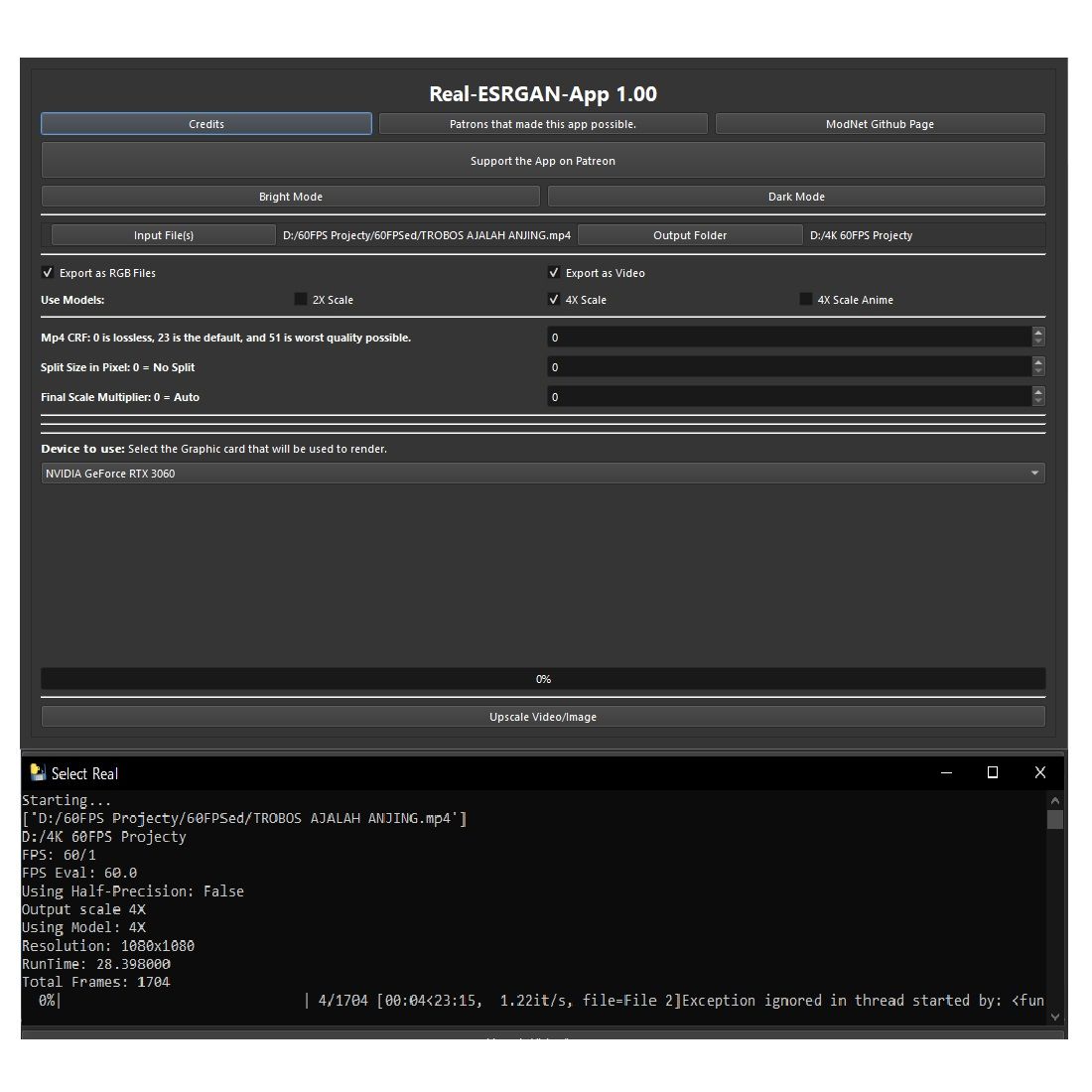Image resolution: width=1092 pixels, height=1092 pixels.
Task: Close the Select Real console window
Action: pyautogui.click(x=1039, y=772)
